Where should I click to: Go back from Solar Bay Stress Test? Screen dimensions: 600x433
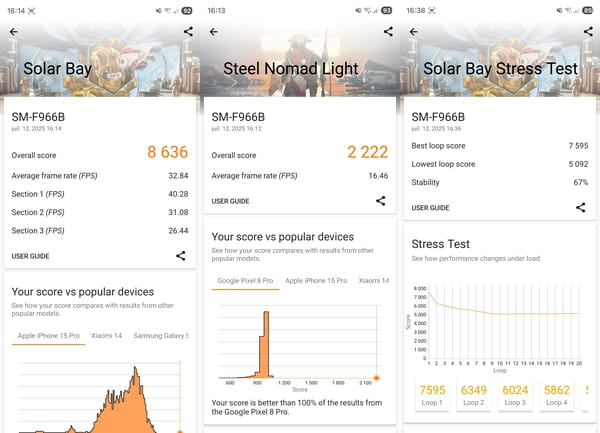click(412, 32)
